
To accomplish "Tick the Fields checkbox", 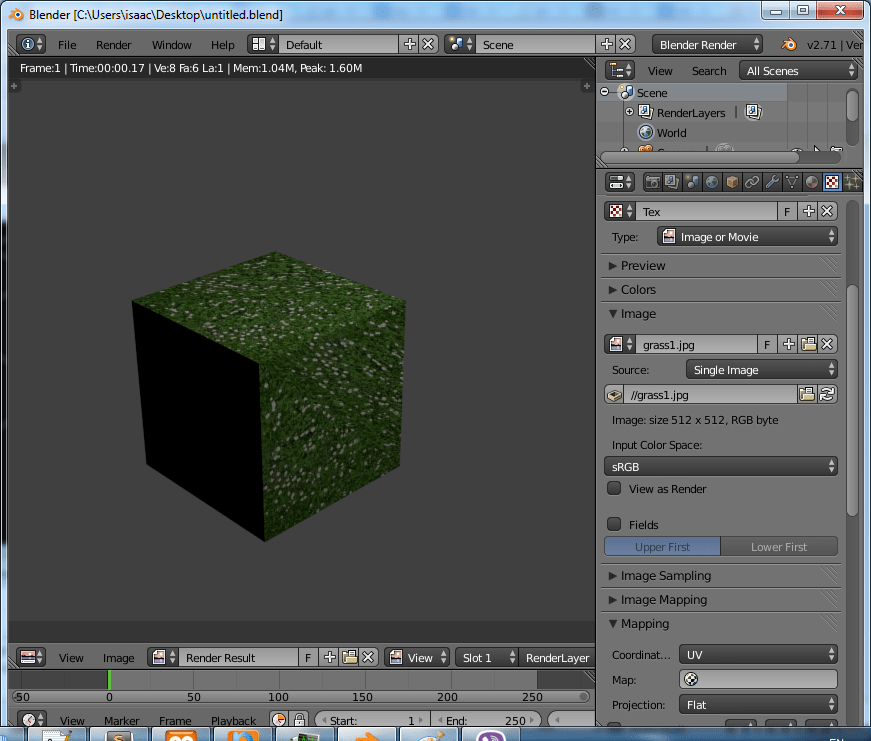I will click(614, 524).
